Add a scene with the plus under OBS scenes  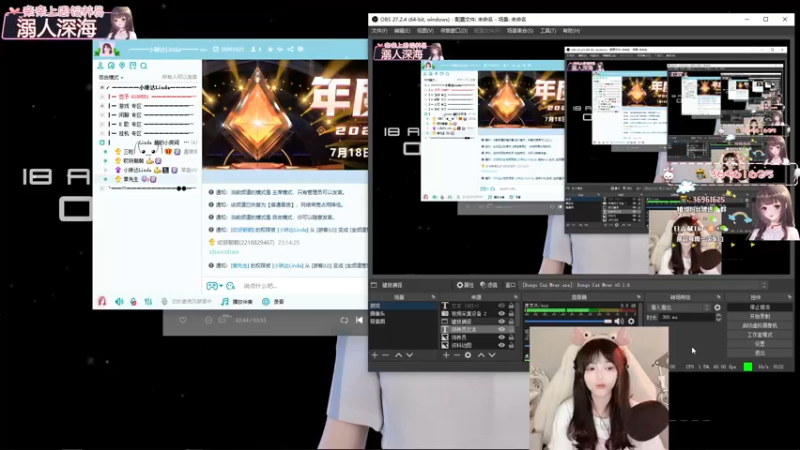375,355
